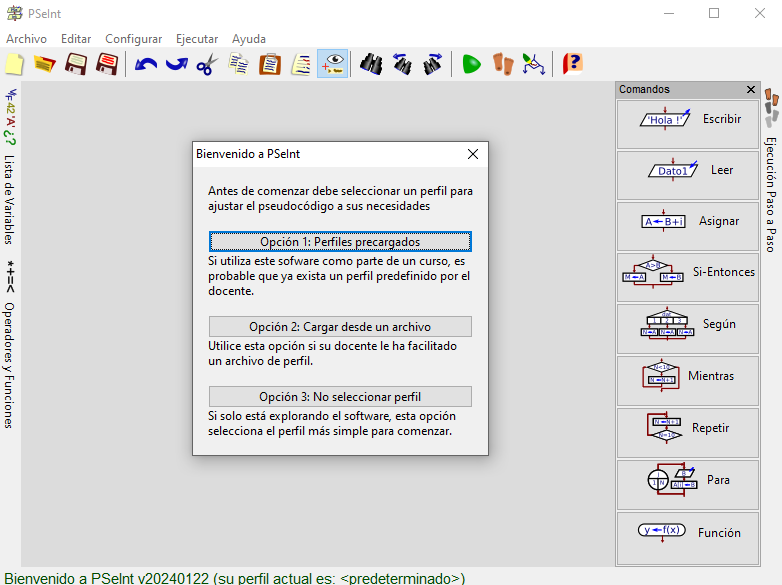Insert the Mientras loop
This screenshot has height=585, width=782.
tap(688, 381)
